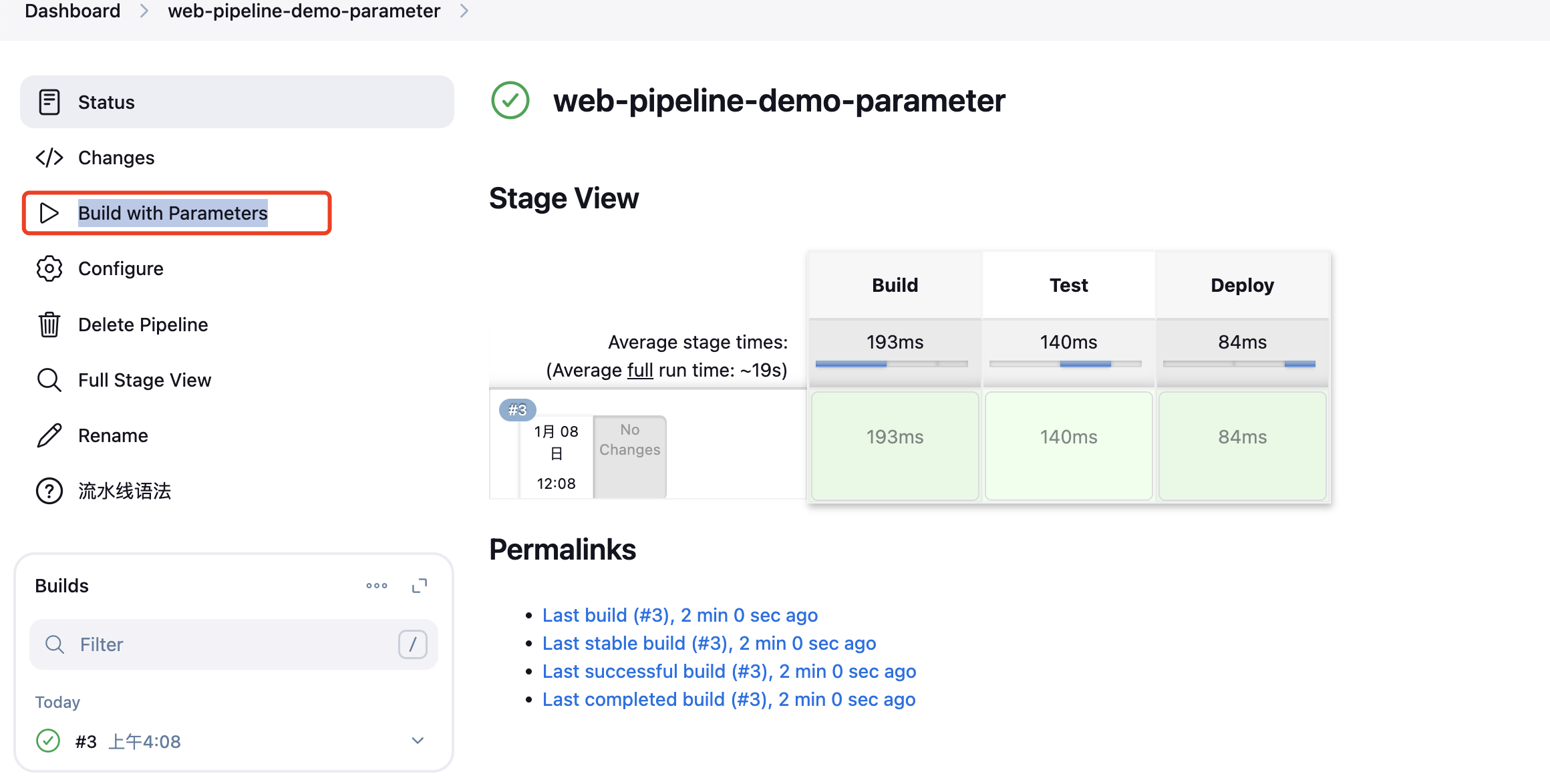
Task: Click the Test column header
Action: pyautogui.click(x=1069, y=285)
